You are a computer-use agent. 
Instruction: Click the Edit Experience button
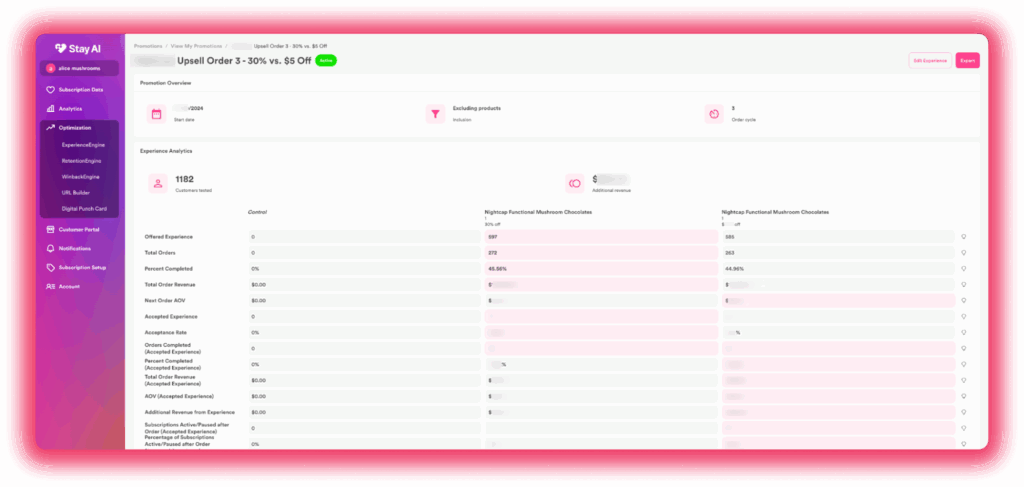930,61
